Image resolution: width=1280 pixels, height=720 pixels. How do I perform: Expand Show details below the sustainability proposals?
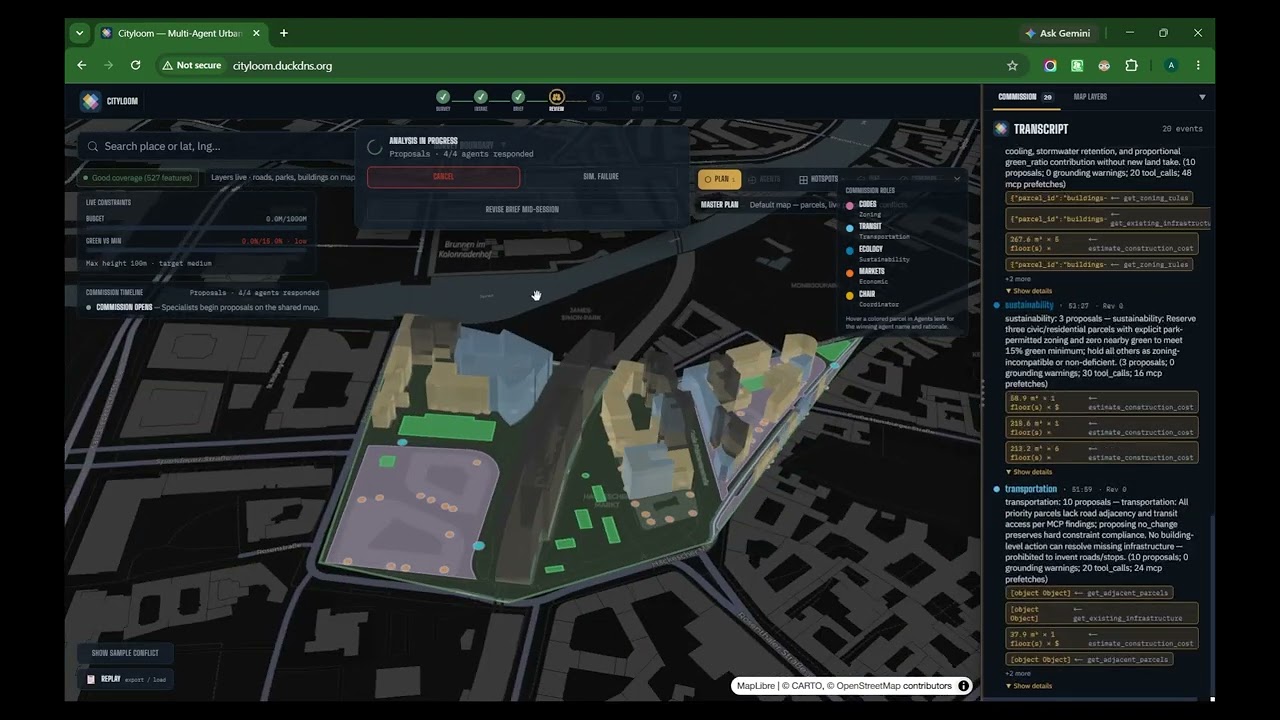(x=1028, y=472)
